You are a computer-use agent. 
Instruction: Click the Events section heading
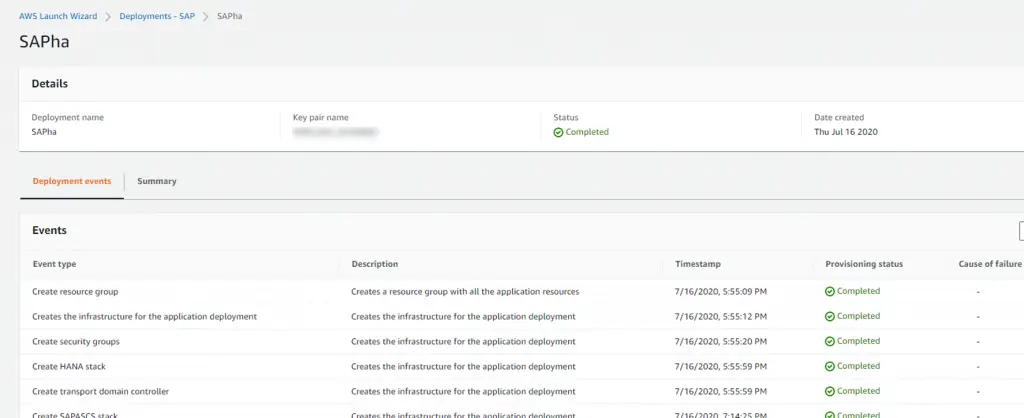tap(50, 231)
